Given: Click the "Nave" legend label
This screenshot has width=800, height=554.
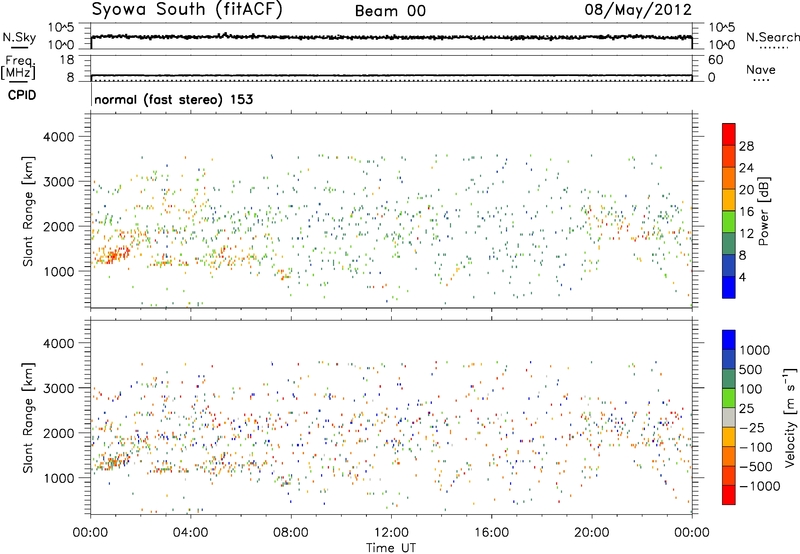Looking at the screenshot, I should (x=761, y=69).
